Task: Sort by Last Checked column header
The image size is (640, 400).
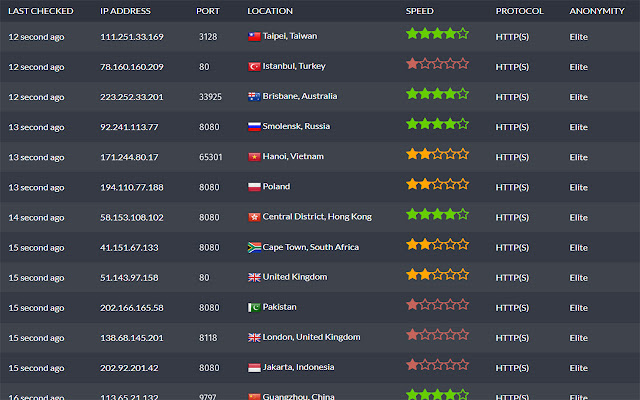Action: pos(41,11)
